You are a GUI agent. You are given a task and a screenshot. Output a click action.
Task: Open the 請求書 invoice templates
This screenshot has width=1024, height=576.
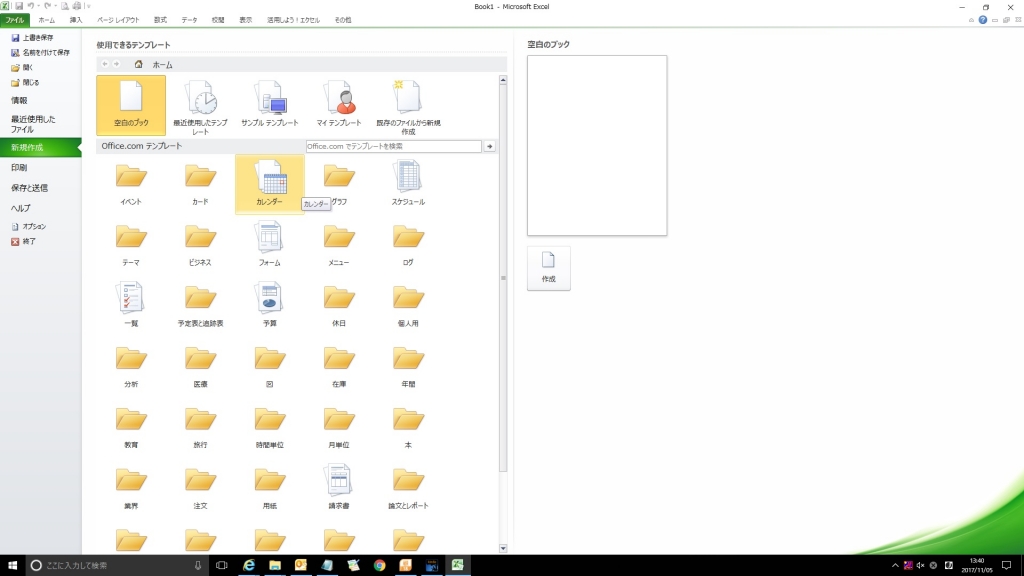point(339,487)
